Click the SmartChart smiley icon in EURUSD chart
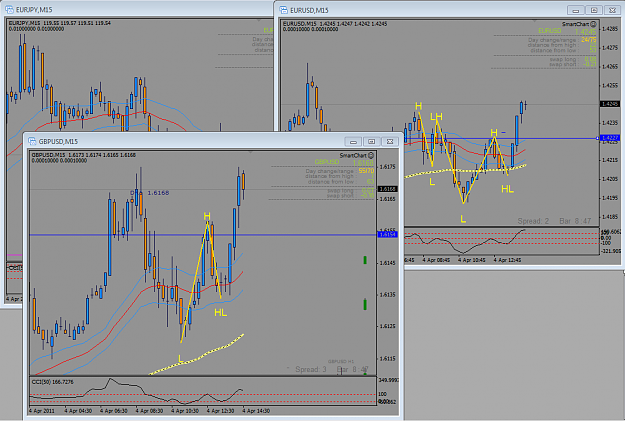 point(594,24)
